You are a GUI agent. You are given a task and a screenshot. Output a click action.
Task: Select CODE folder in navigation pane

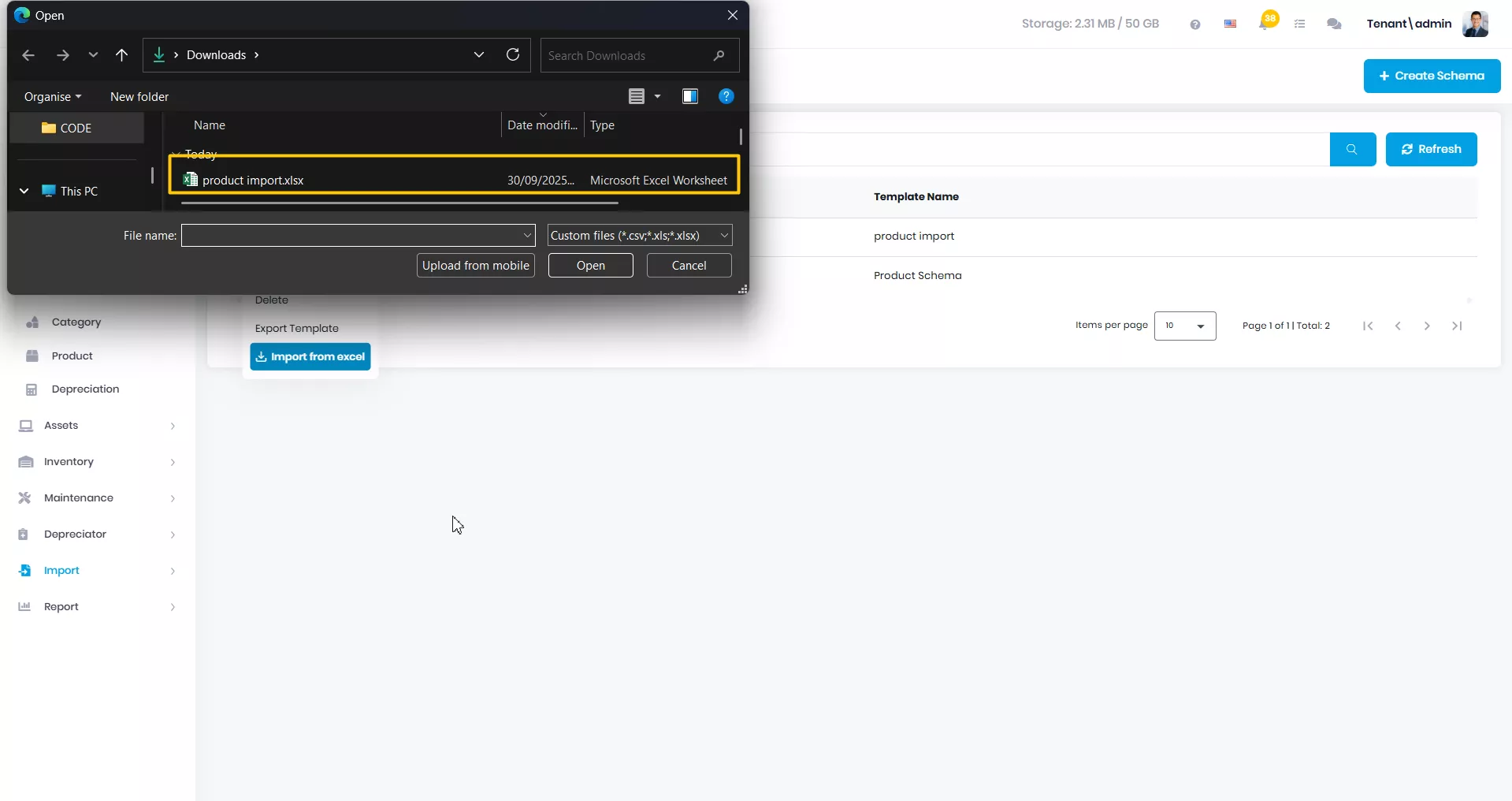(77, 128)
